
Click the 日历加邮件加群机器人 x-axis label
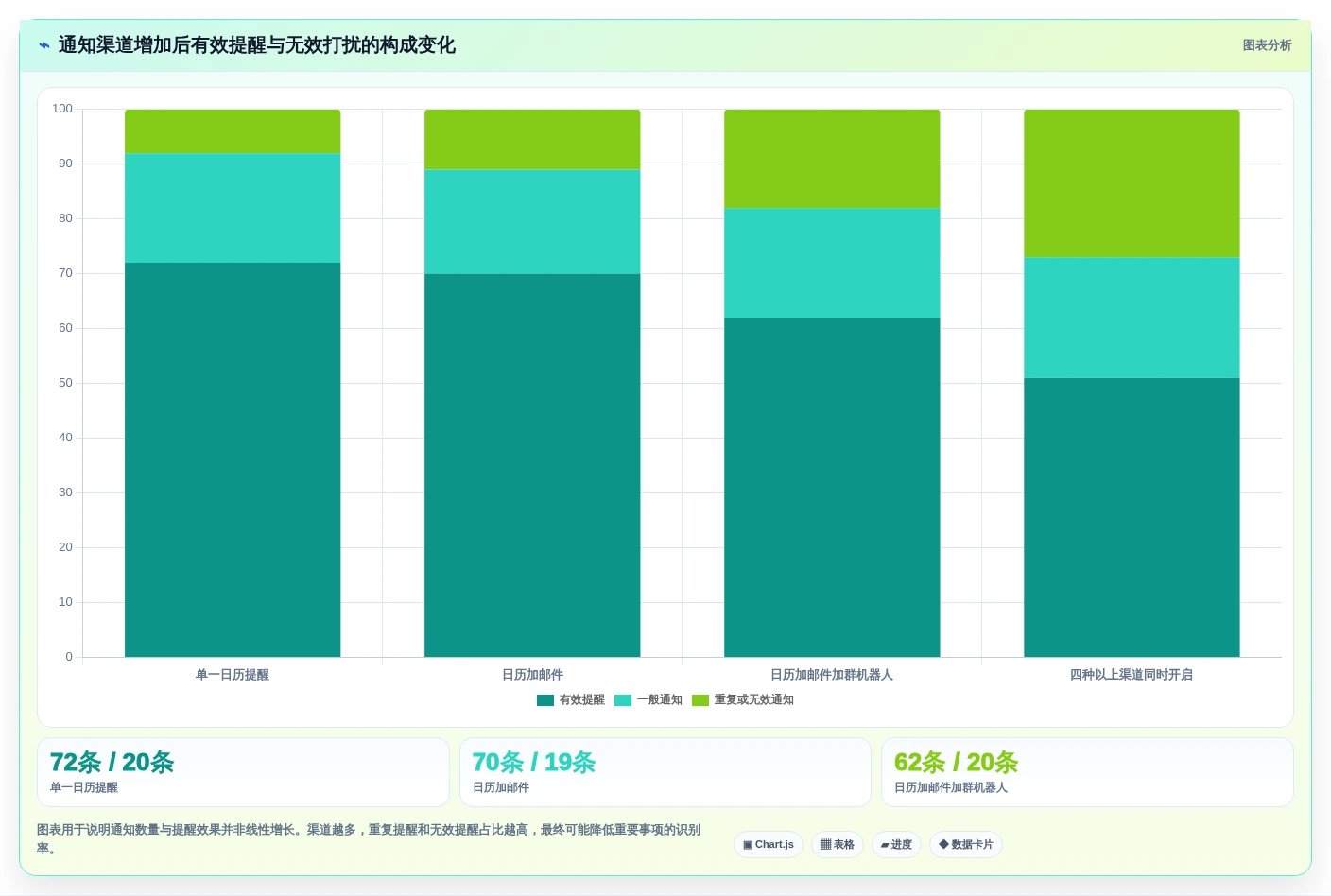pos(832,675)
